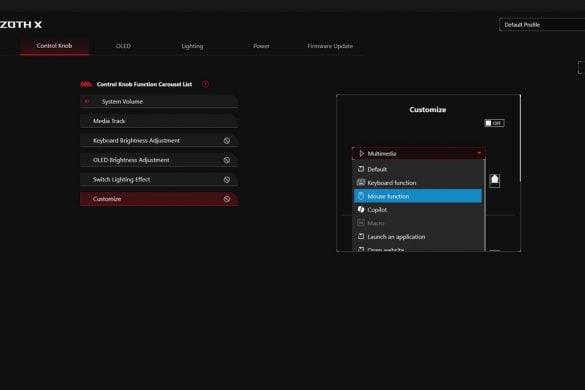Select OLED Brightness Adjustment row

click(x=159, y=160)
